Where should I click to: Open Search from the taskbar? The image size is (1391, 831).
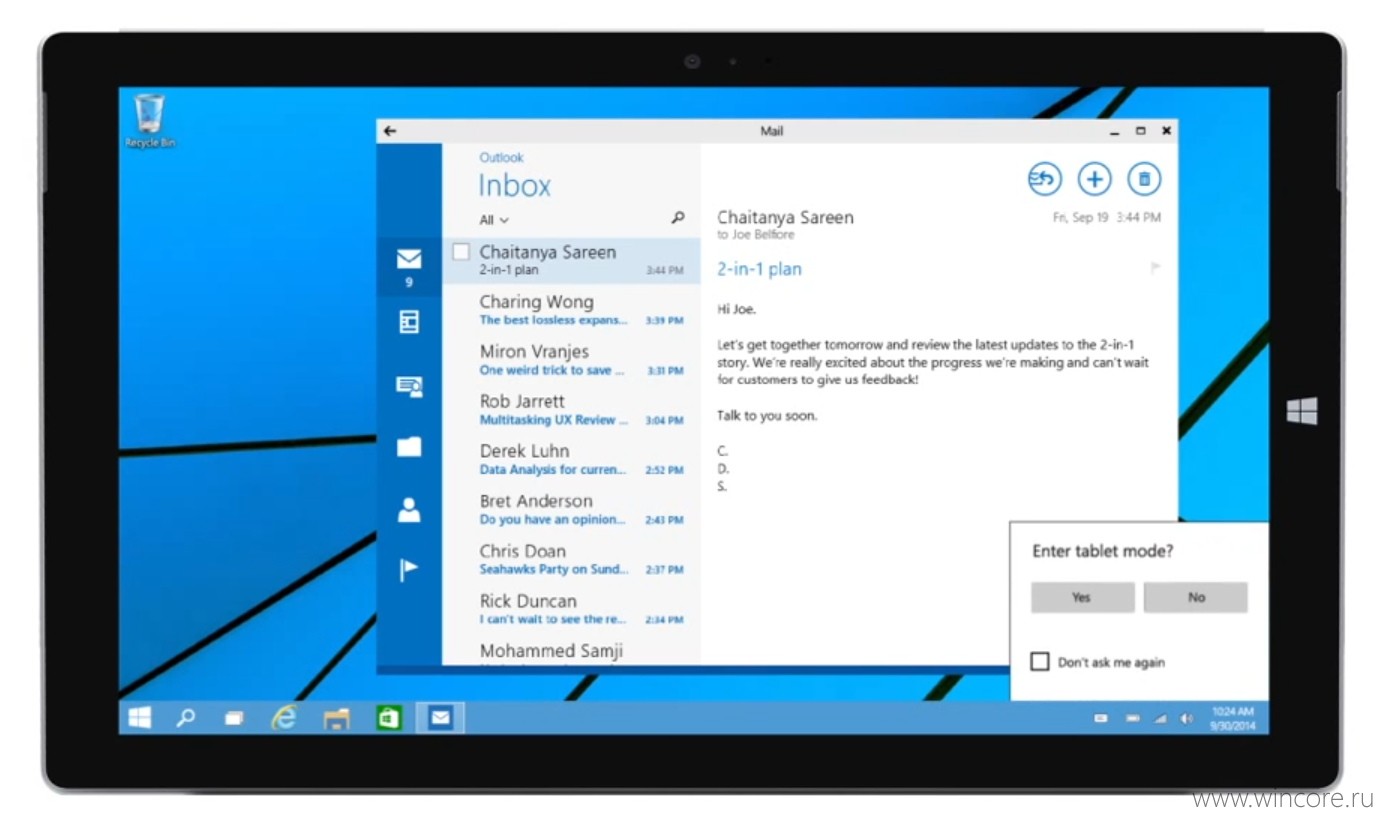pyautogui.click(x=186, y=717)
